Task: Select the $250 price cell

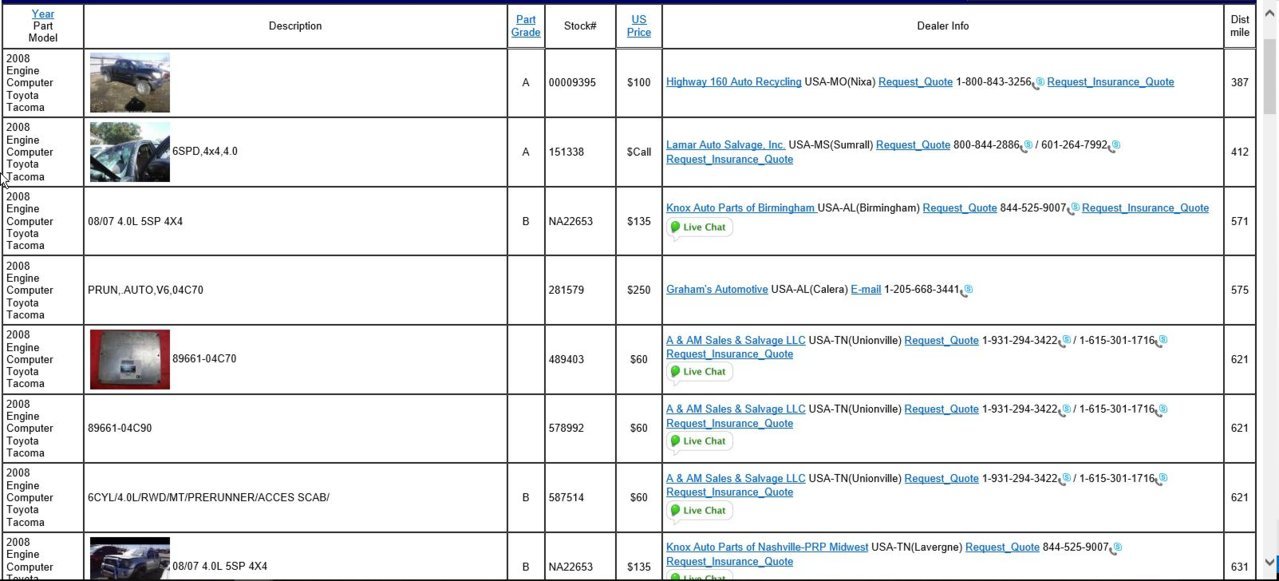Action: pos(639,290)
